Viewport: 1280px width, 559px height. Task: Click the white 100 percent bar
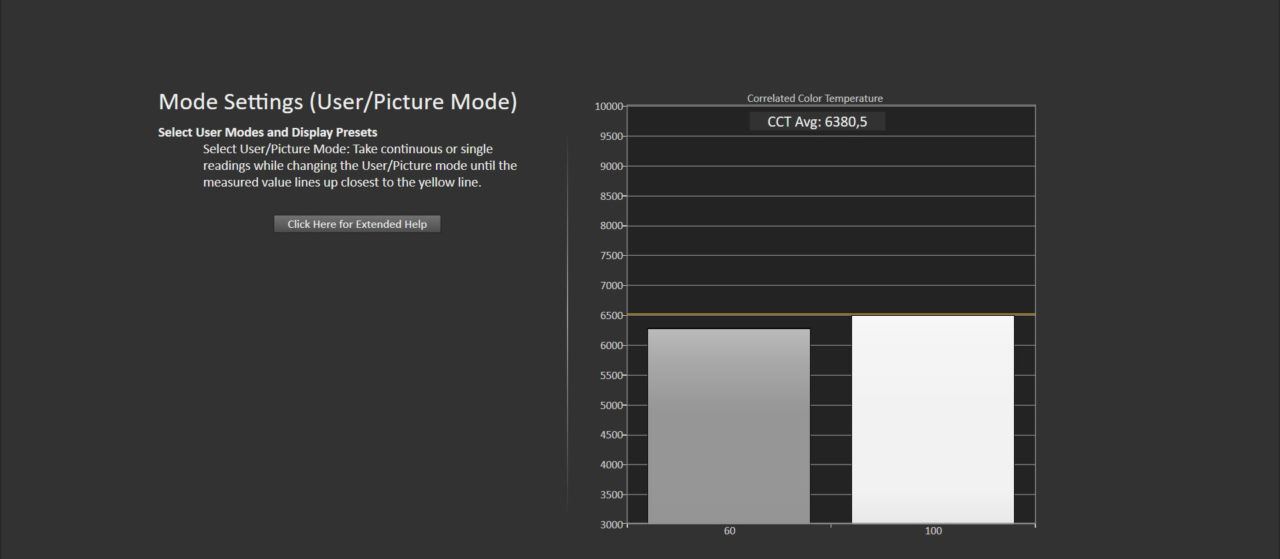[932, 419]
